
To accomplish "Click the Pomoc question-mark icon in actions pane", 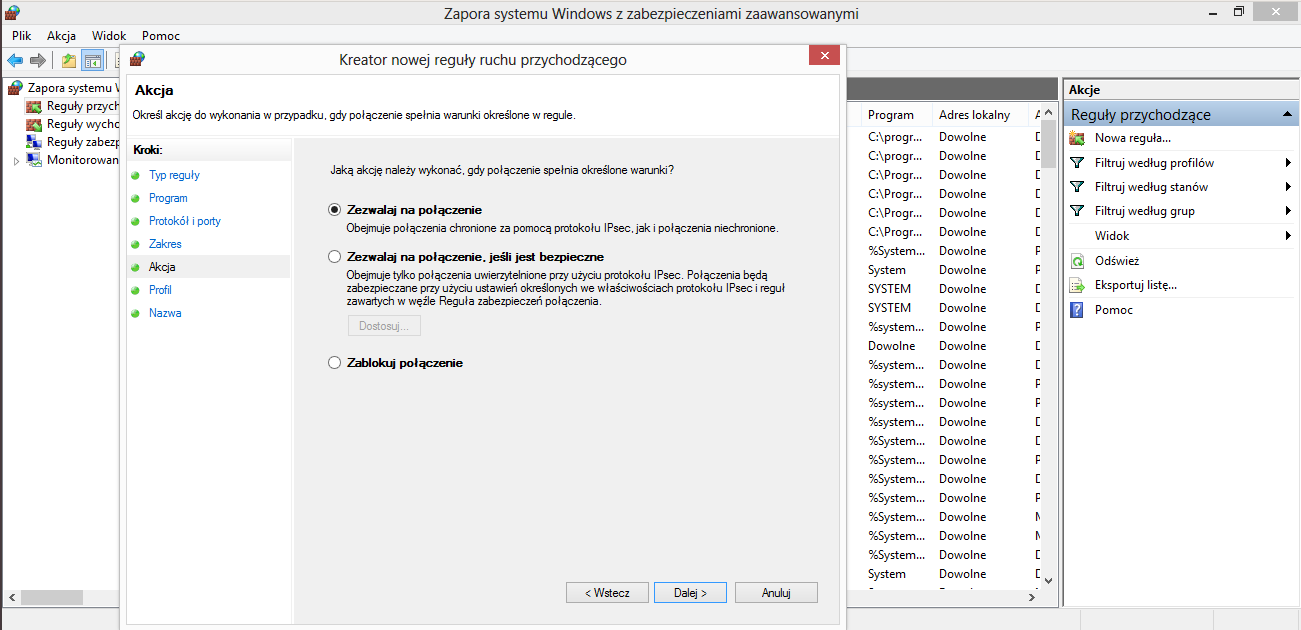I will click(1077, 310).
